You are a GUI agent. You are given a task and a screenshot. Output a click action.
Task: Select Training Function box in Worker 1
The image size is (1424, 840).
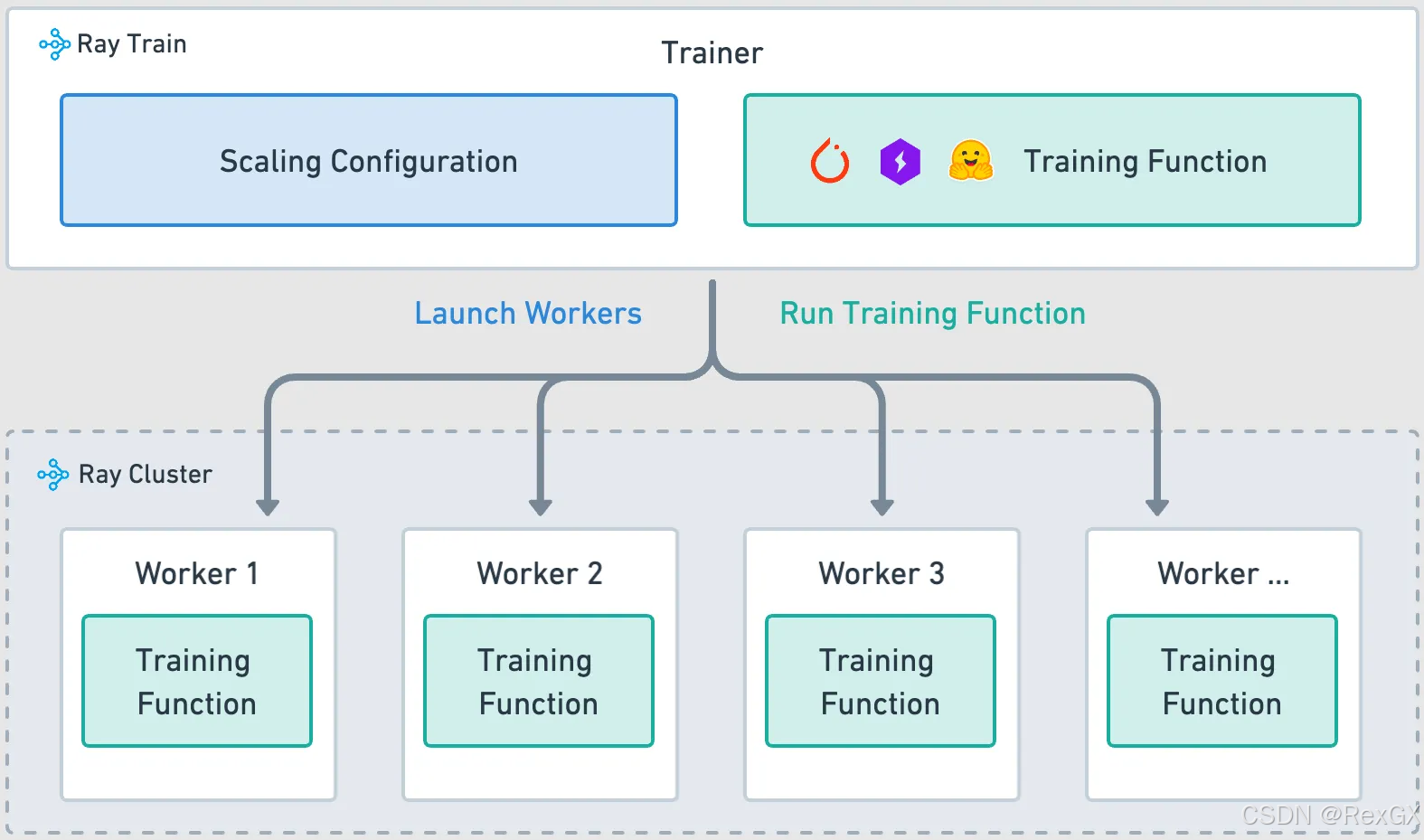click(x=197, y=681)
